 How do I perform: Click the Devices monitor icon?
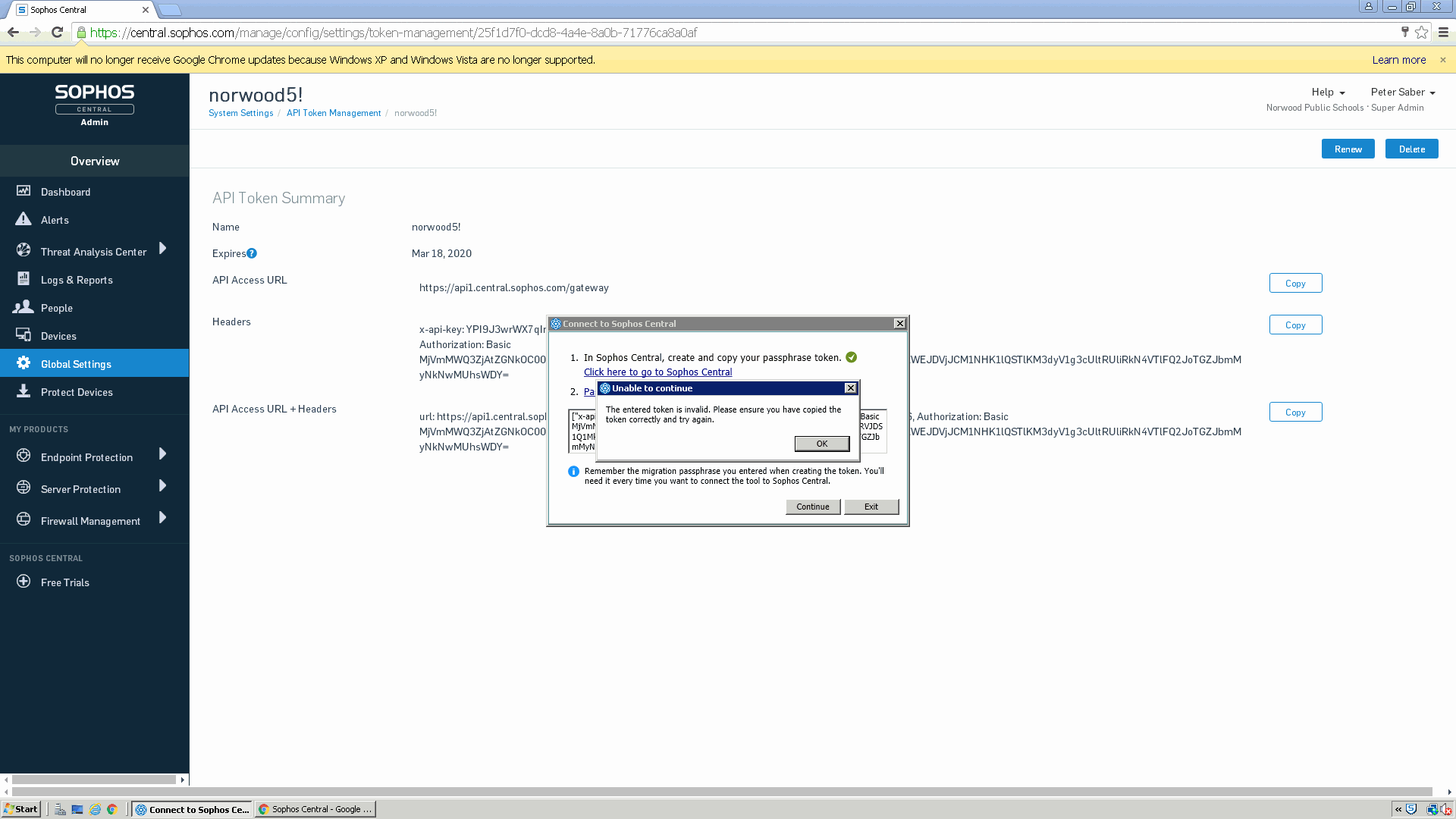[24, 334]
